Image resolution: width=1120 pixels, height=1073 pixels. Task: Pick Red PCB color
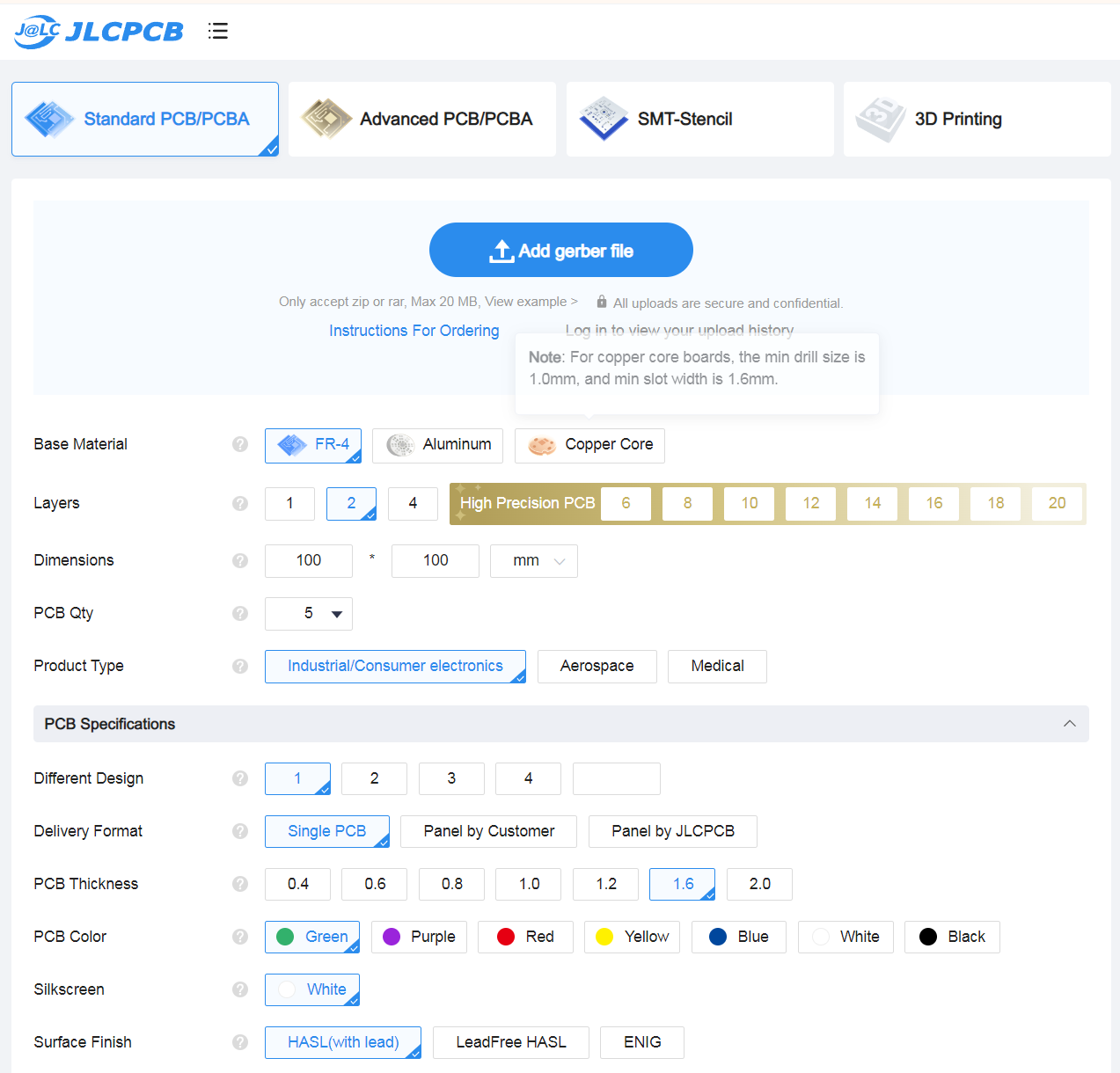coord(525,938)
